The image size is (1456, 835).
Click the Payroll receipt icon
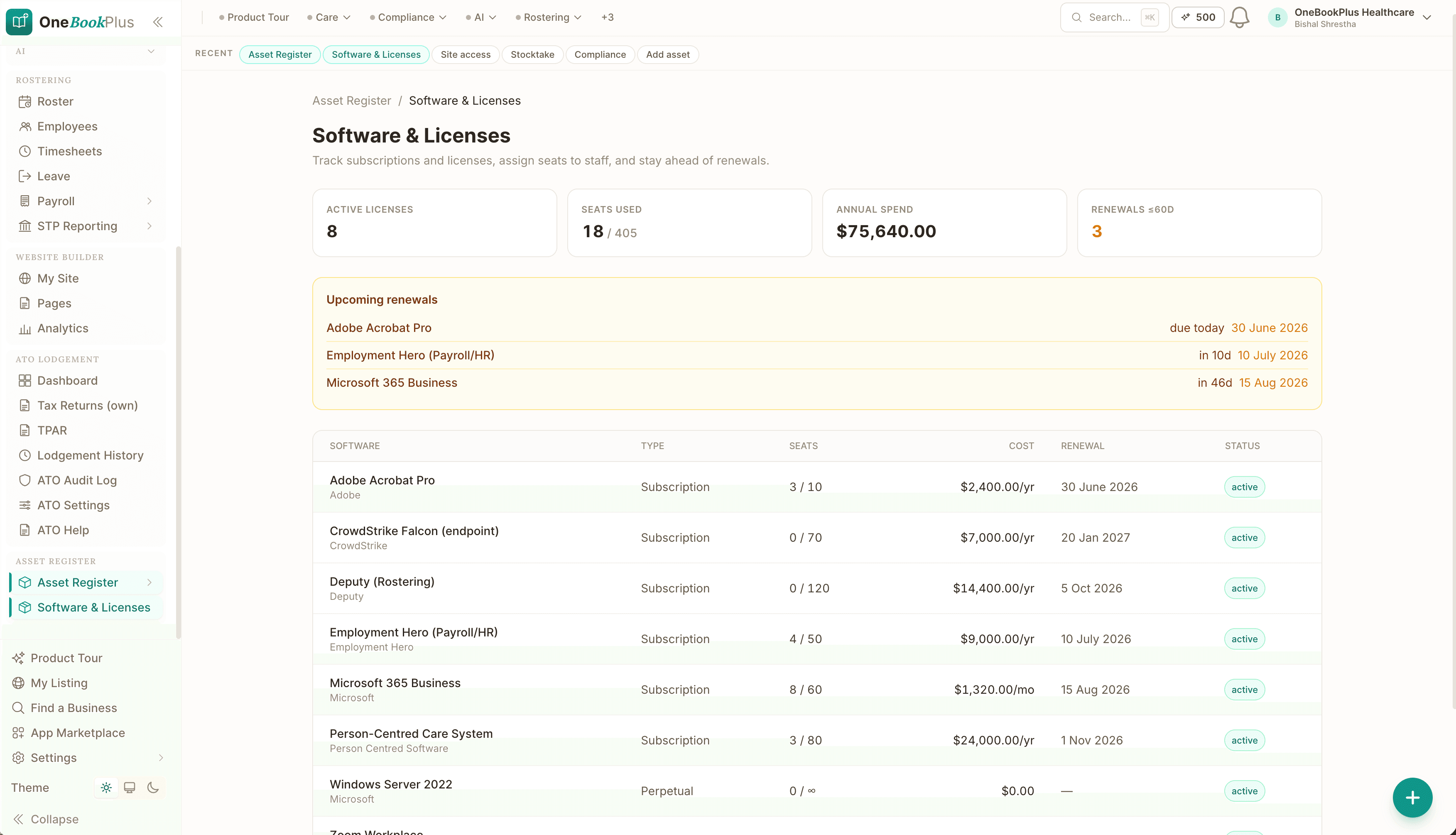click(x=25, y=201)
